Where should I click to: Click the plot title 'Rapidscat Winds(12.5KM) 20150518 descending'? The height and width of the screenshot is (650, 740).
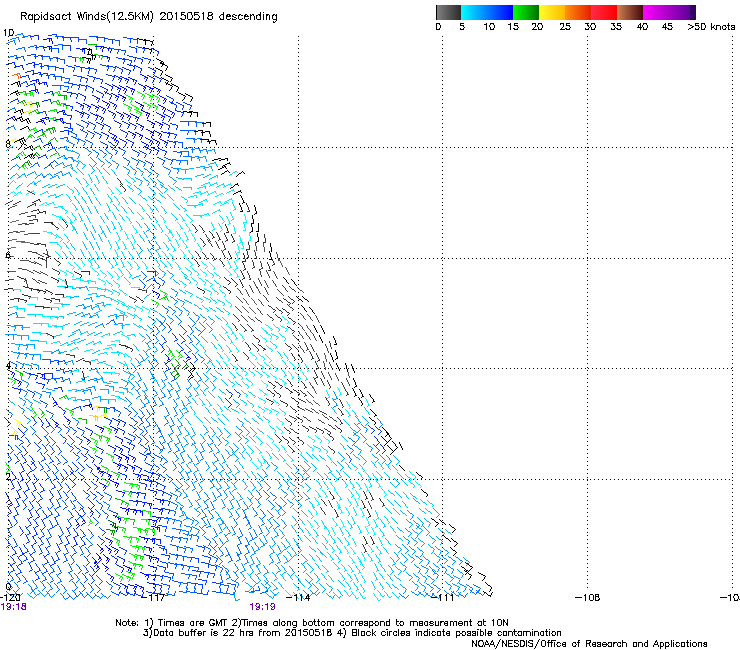149,17
